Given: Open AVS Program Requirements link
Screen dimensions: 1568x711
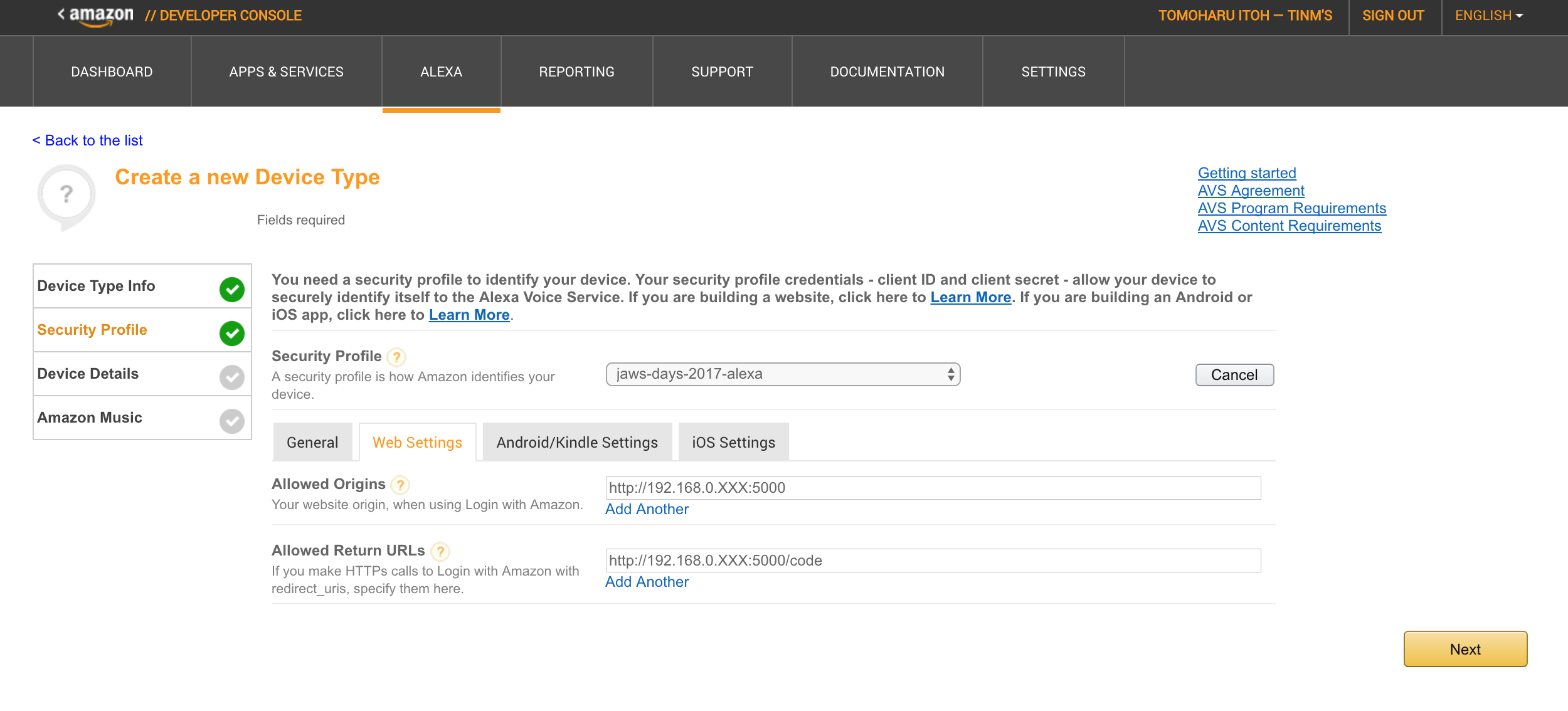Looking at the screenshot, I should (1291, 208).
